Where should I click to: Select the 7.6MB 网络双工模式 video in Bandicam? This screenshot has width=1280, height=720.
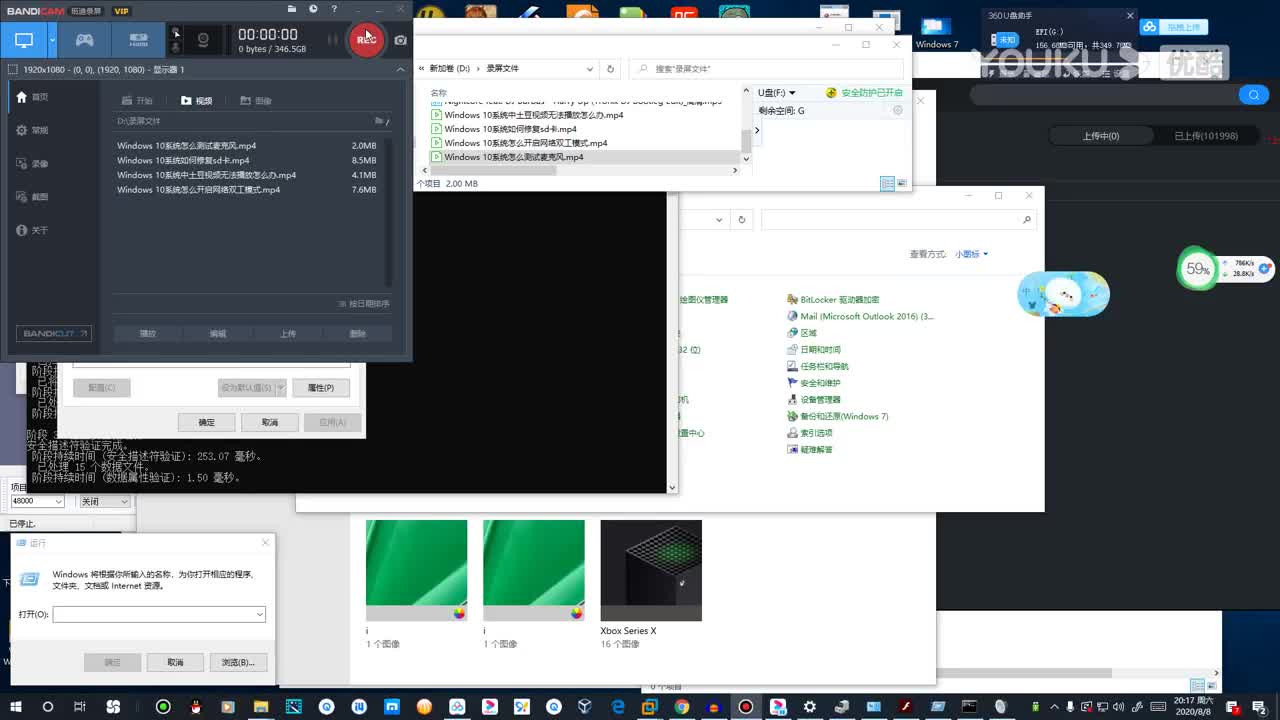pyautogui.click(x=247, y=189)
